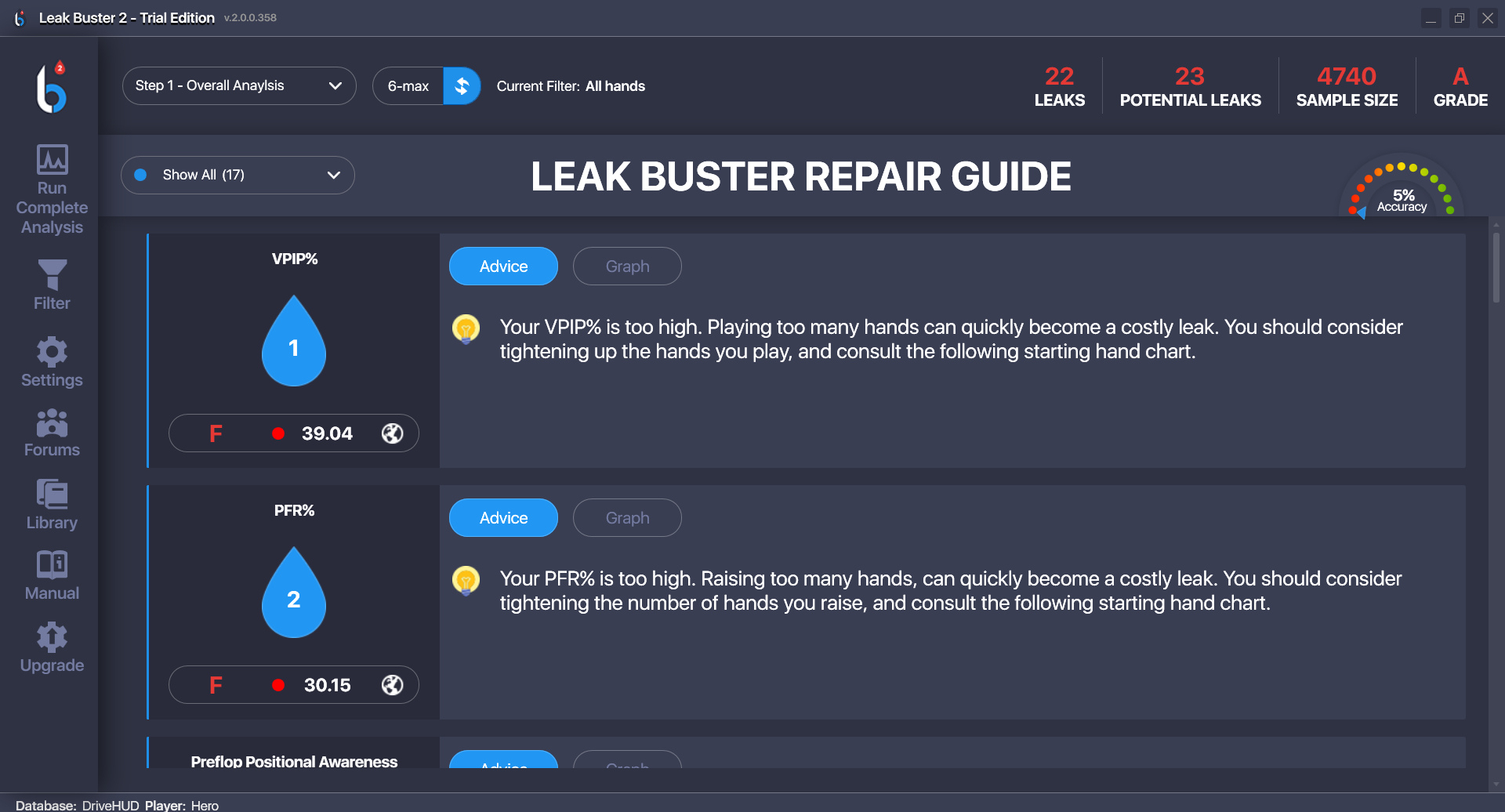Screen dimensions: 1505x812
Task: Minimize the Leak Buster window
Action: point(1431,18)
